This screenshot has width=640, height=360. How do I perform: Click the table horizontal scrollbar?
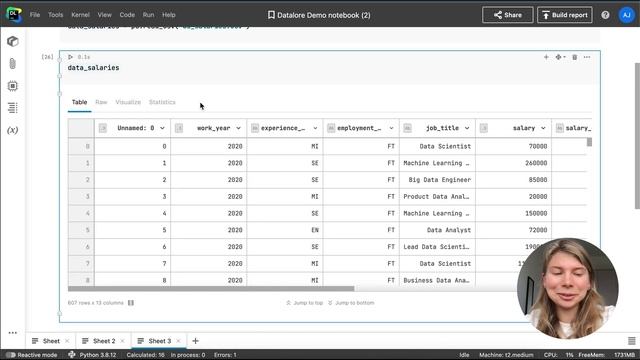pos(211,289)
